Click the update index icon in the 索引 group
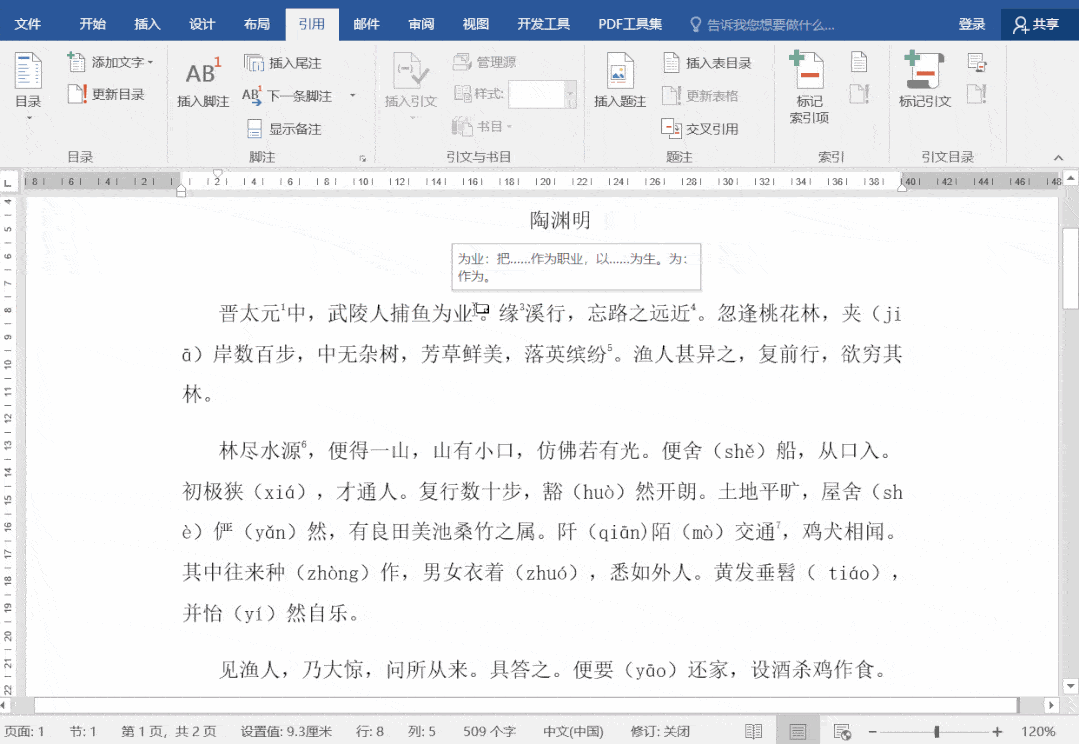The width and height of the screenshot is (1079, 744). pyautogui.click(x=859, y=94)
